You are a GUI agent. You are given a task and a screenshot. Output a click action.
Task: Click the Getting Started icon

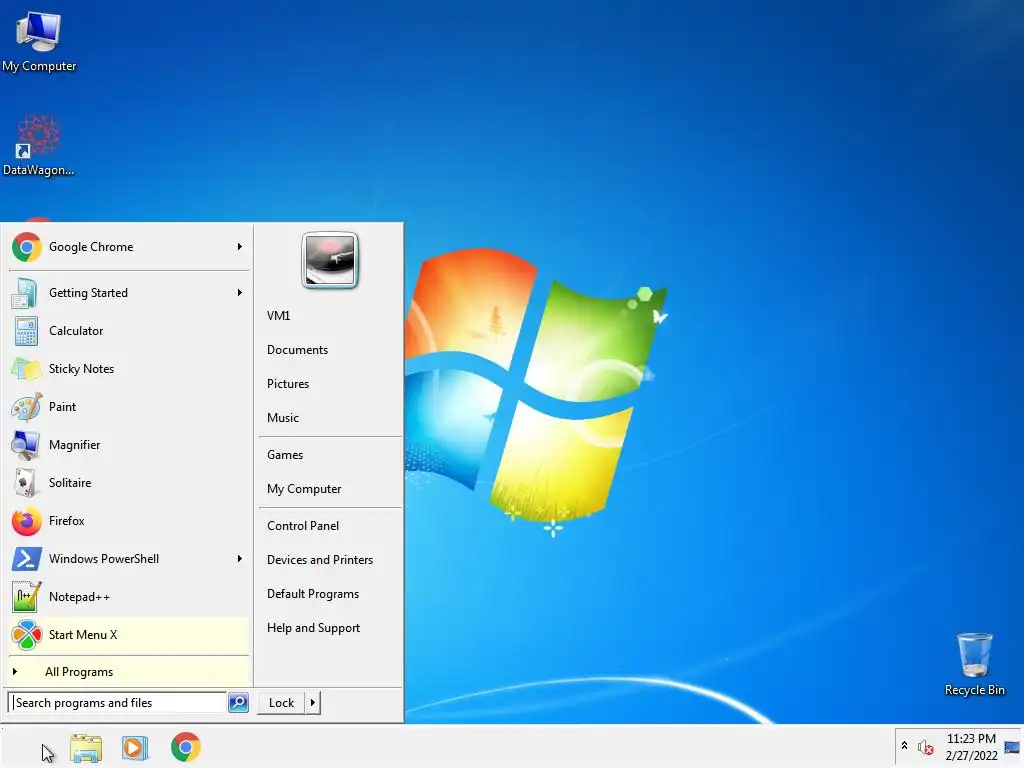click(25, 293)
